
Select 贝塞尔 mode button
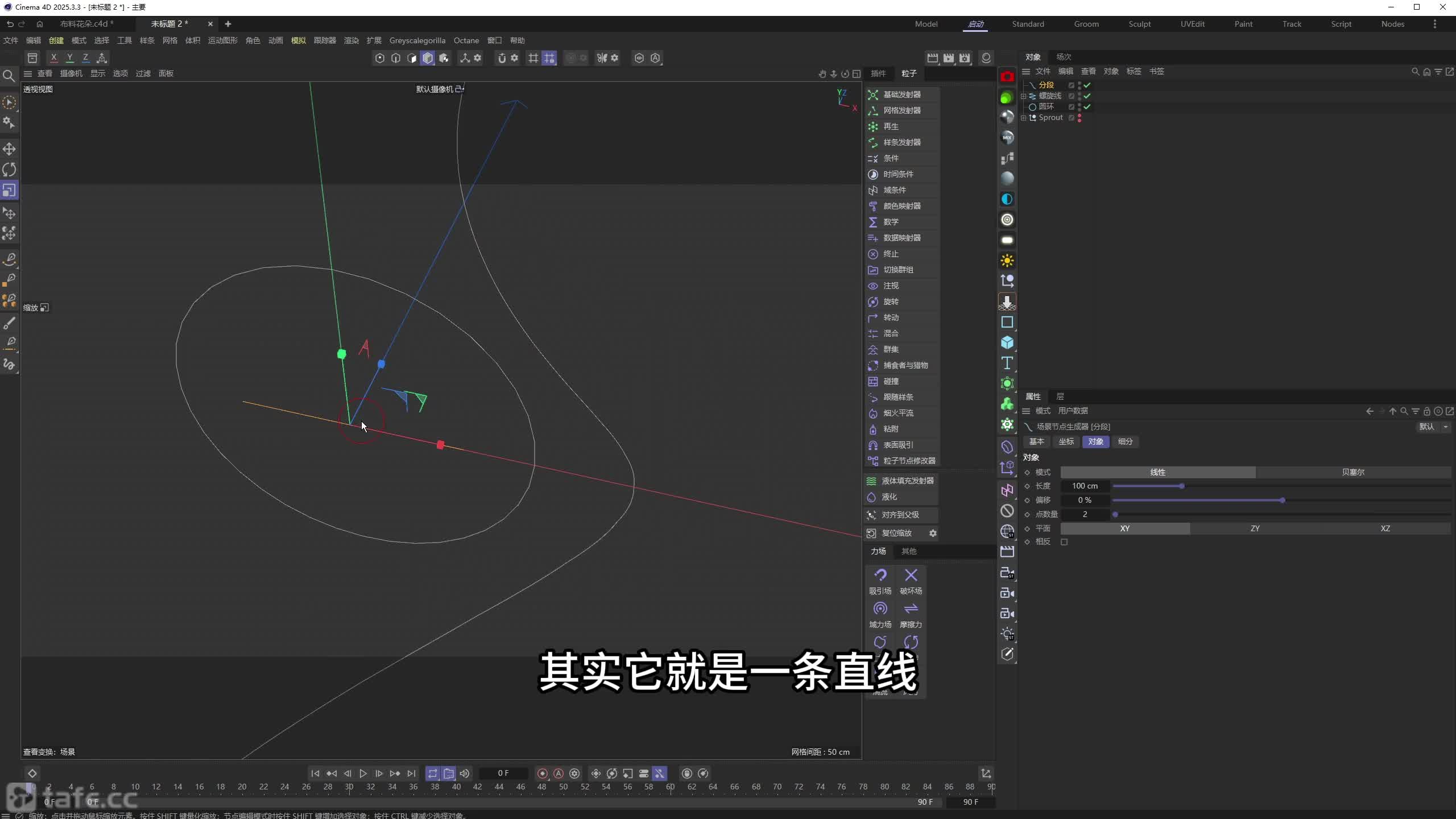click(1352, 472)
